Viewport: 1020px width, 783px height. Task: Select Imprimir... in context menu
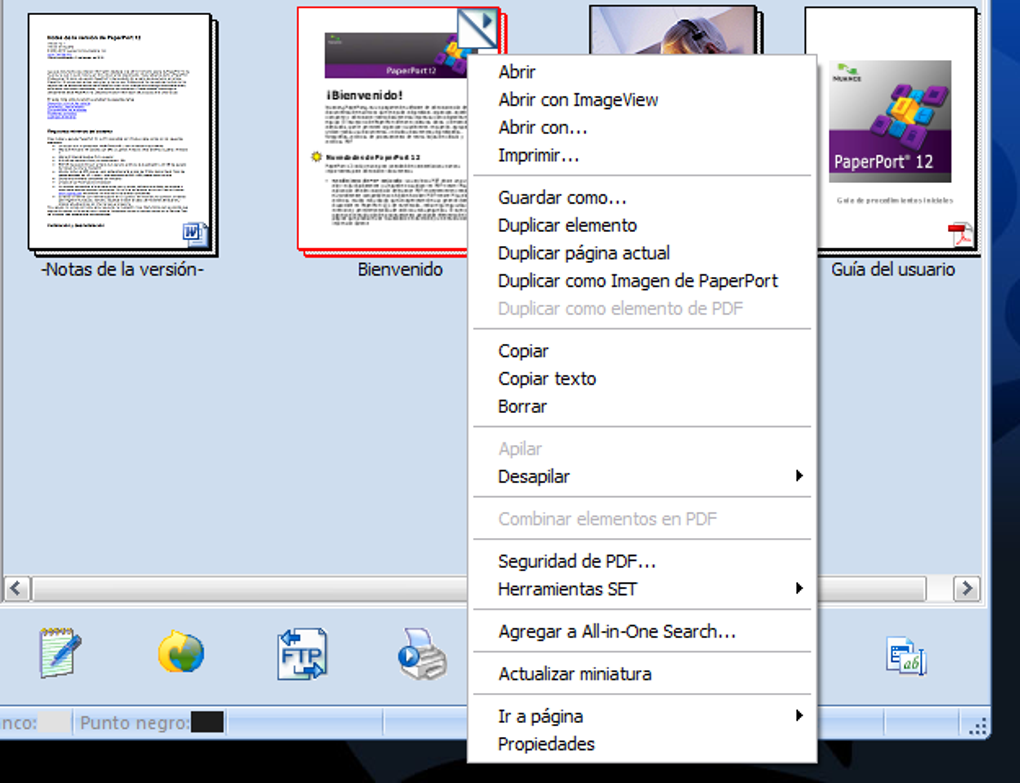pyautogui.click(x=642, y=155)
